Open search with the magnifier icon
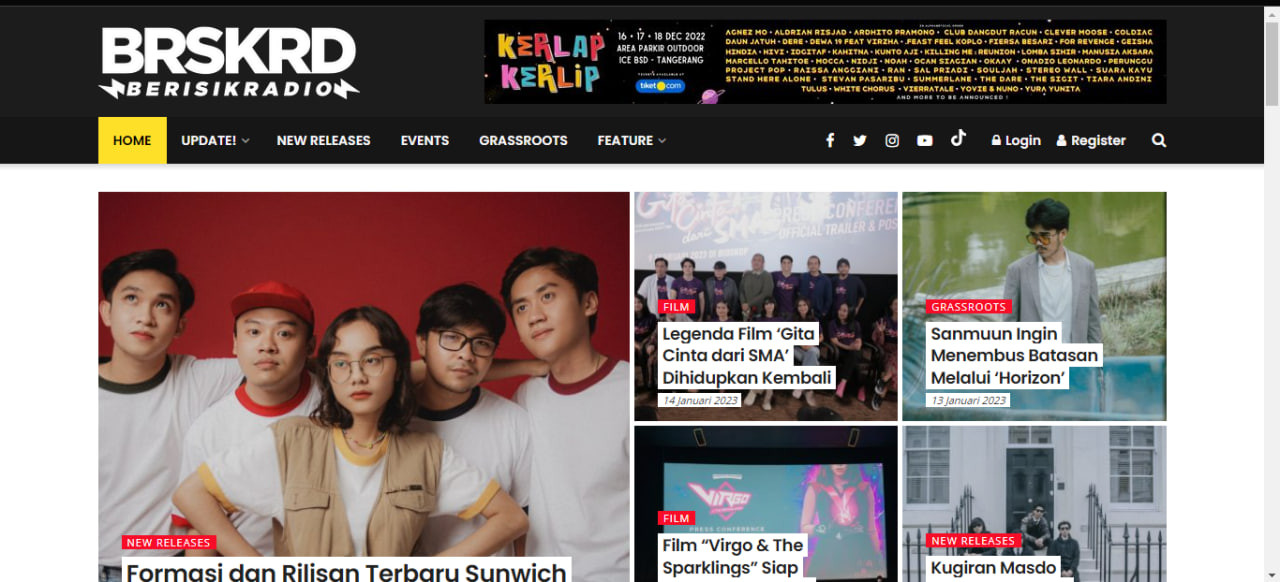1280x582 pixels. click(x=1159, y=141)
